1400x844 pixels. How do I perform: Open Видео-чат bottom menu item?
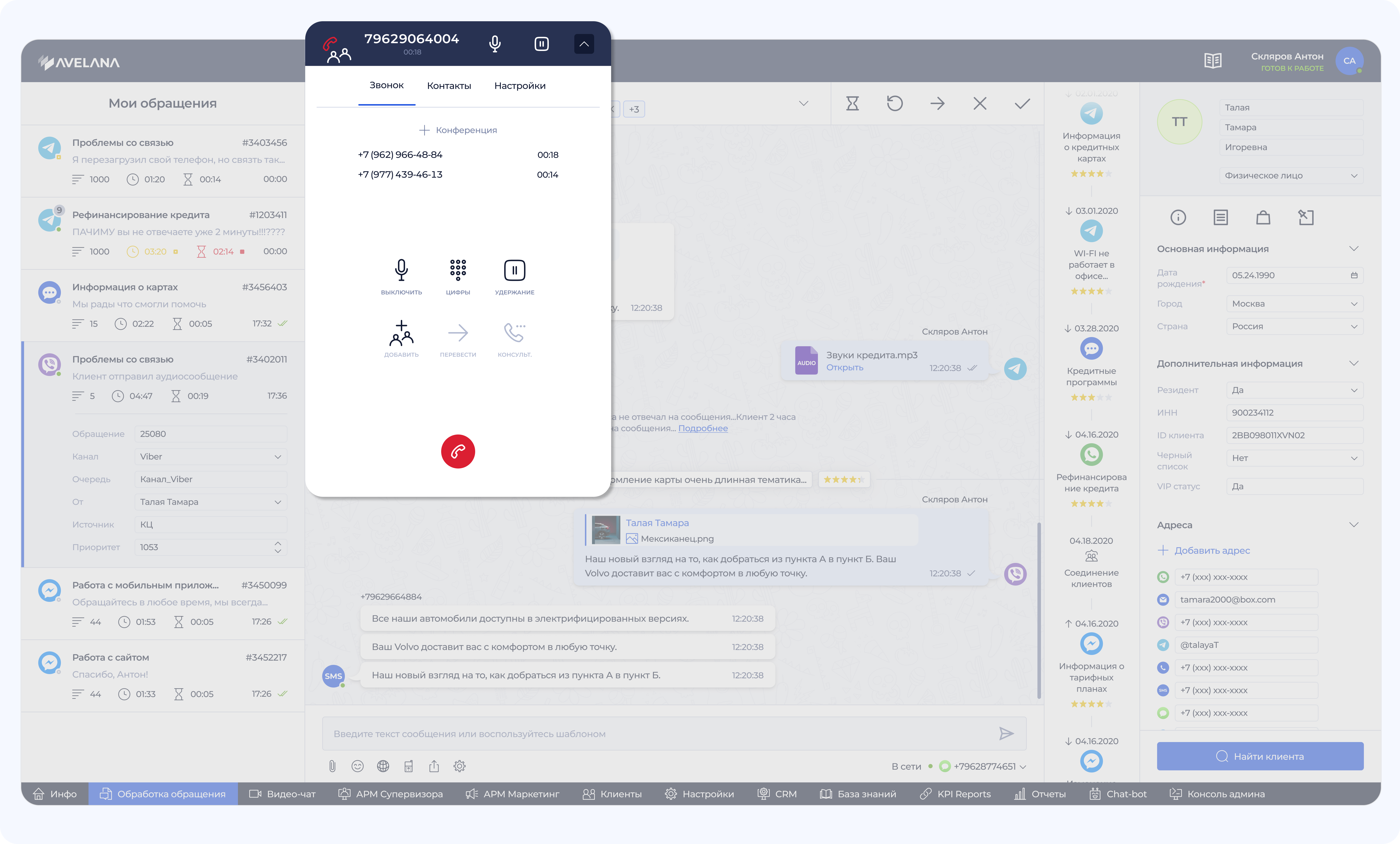[x=282, y=794]
